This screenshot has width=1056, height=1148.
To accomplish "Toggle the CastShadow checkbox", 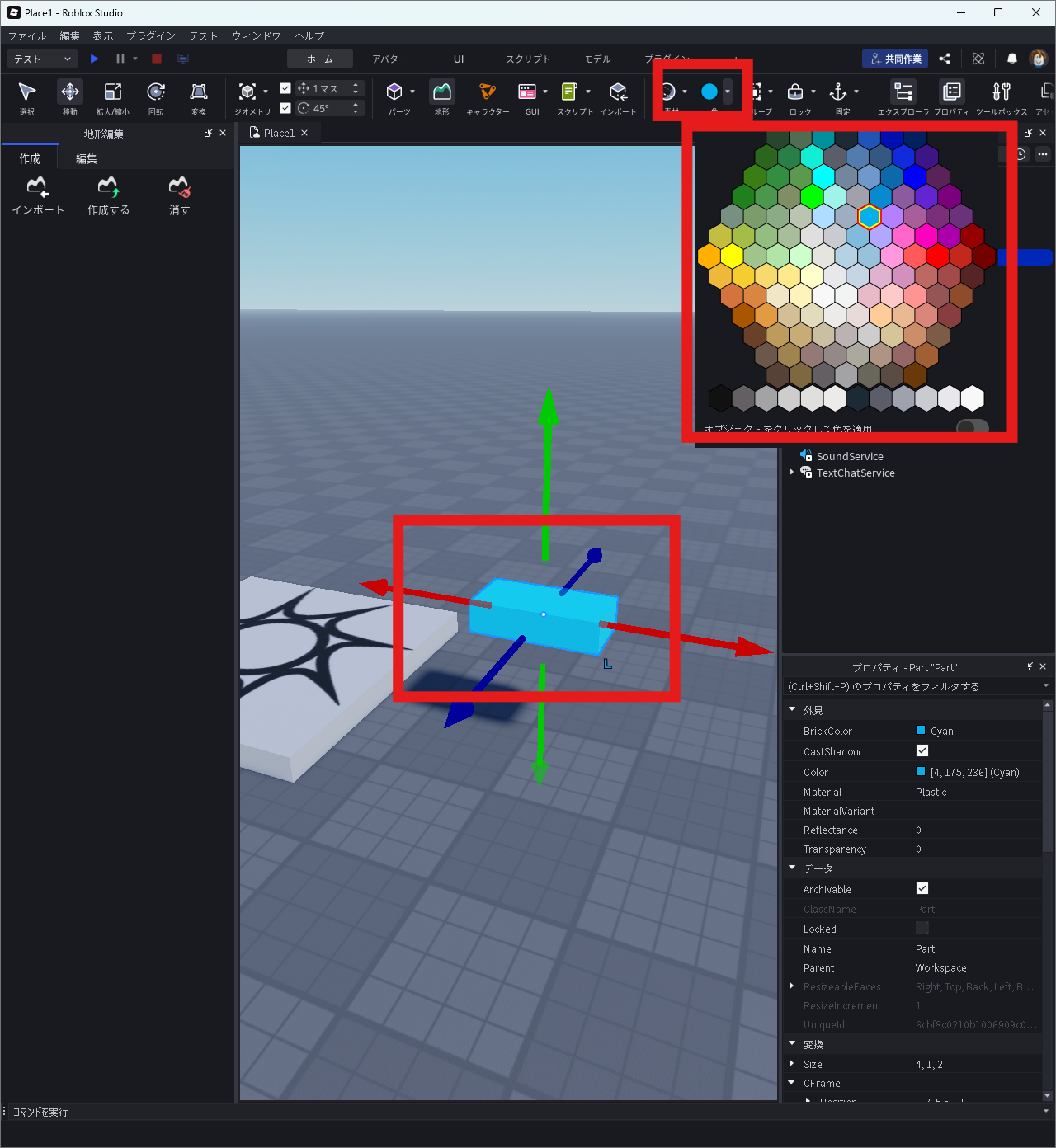I will click(x=922, y=751).
